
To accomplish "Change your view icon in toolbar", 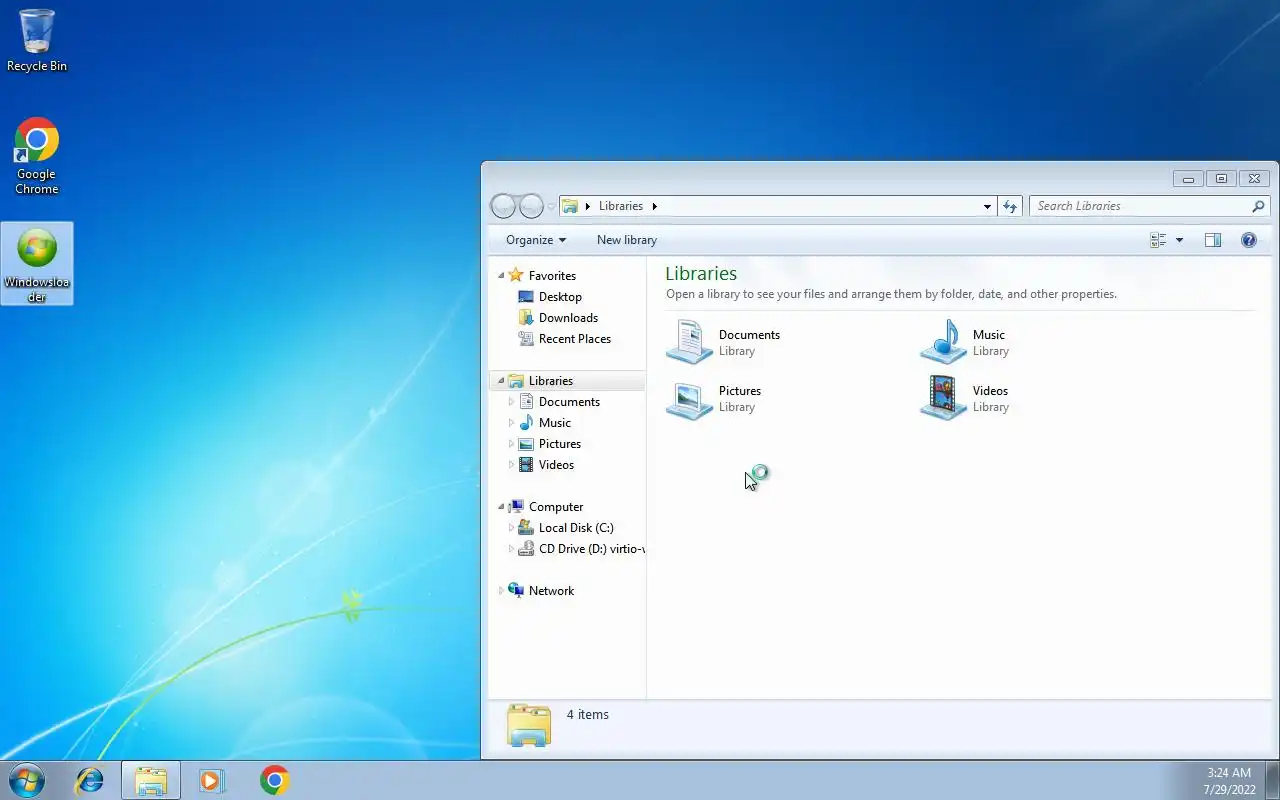I will point(1158,240).
